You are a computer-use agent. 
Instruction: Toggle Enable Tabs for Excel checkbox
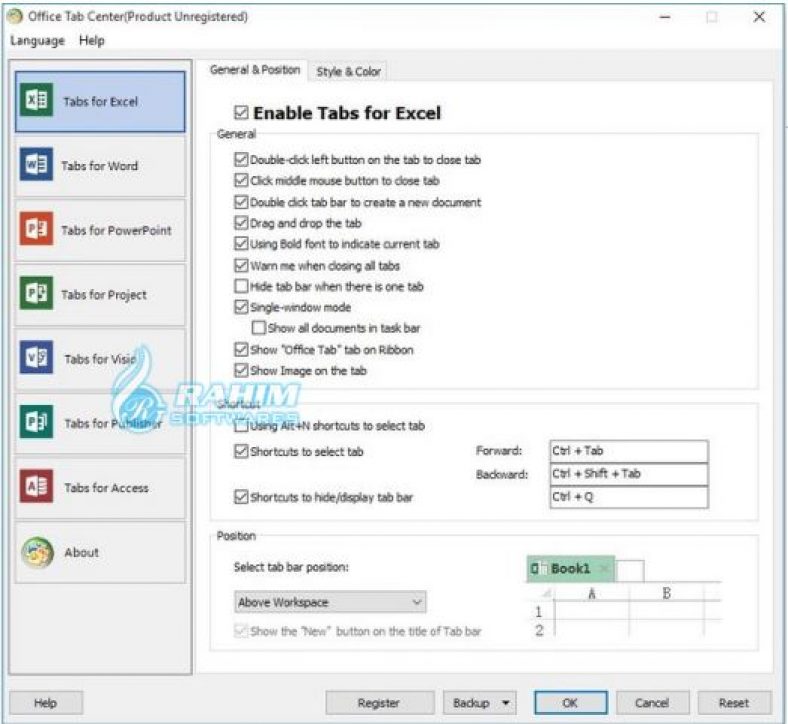point(241,112)
